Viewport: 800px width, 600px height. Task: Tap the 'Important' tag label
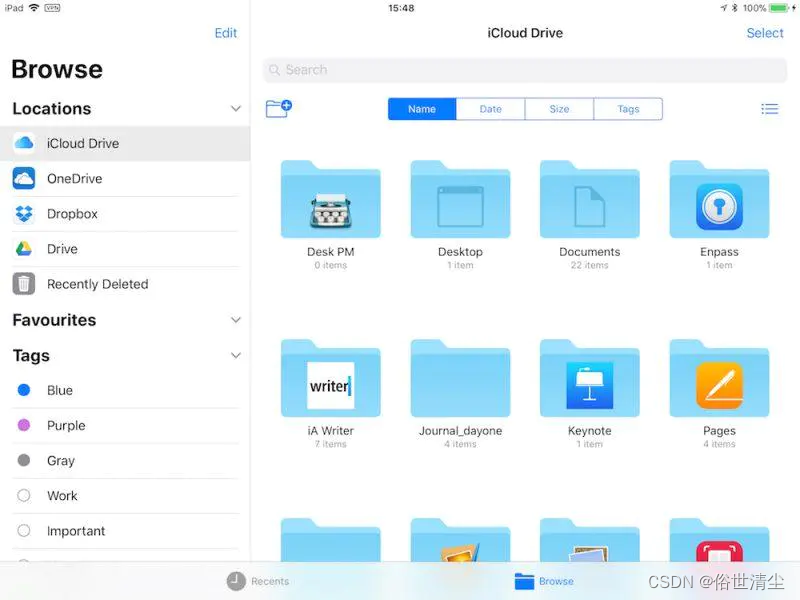pos(76,531)
